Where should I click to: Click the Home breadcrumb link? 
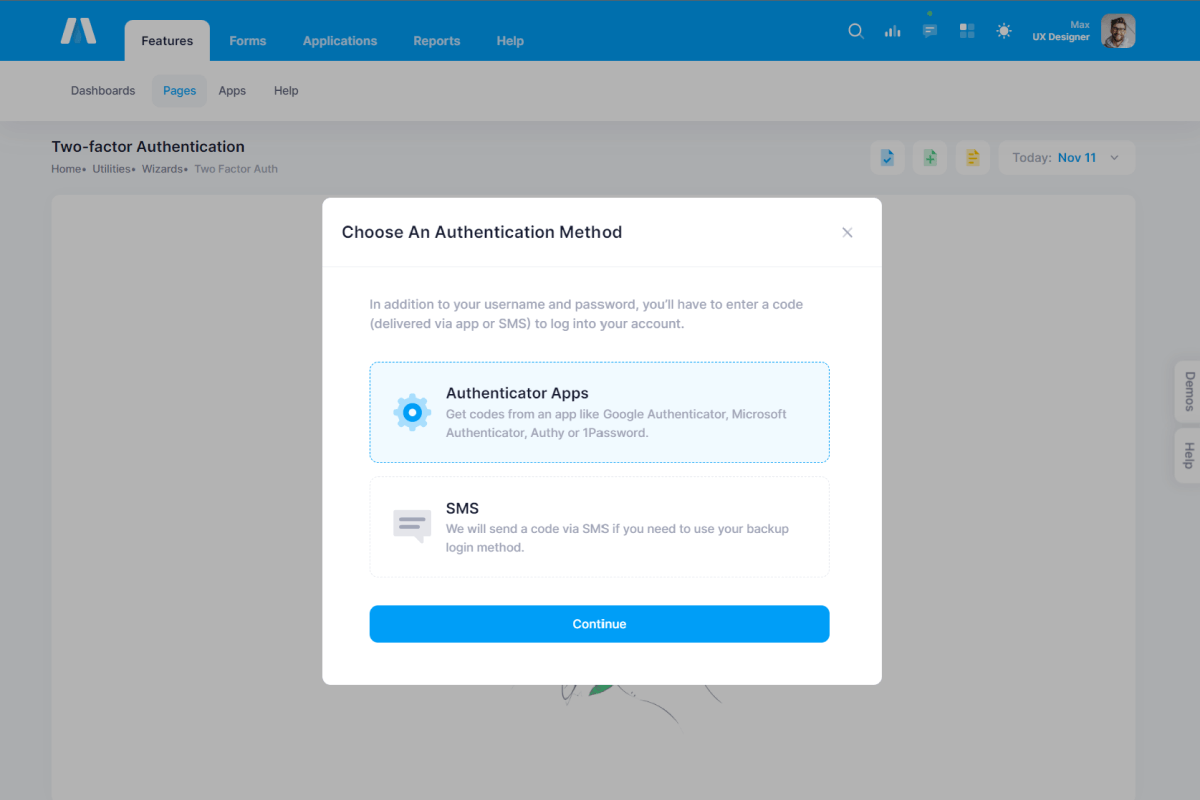tap(66, 169)
